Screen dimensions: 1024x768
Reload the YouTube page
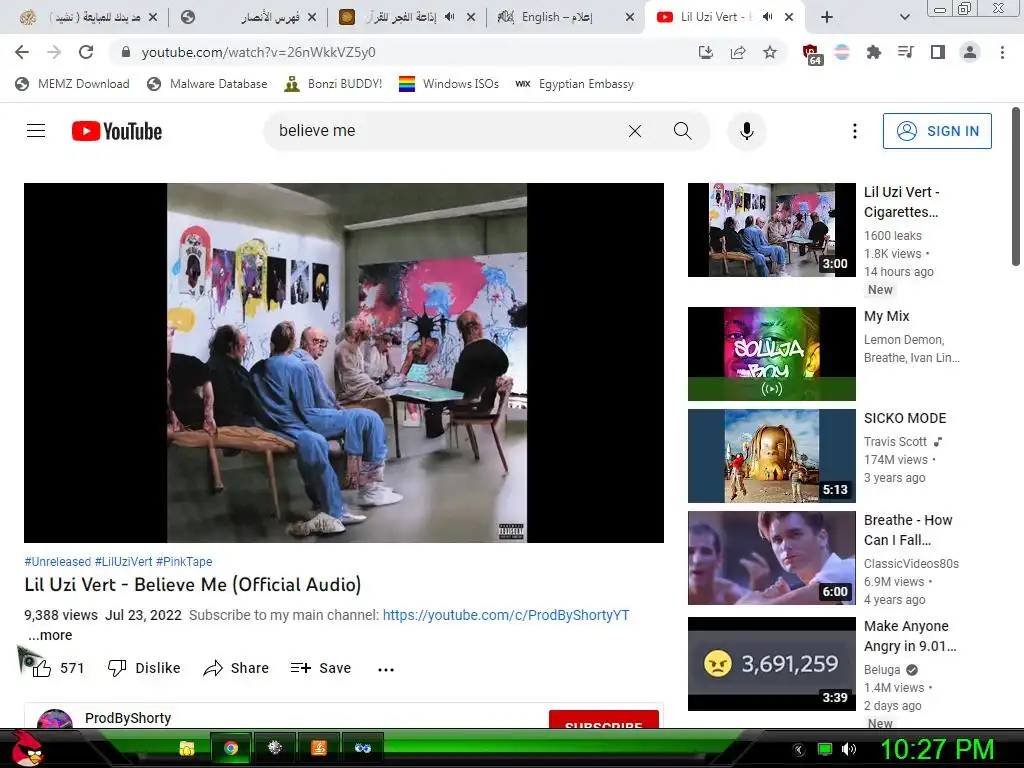86,52
